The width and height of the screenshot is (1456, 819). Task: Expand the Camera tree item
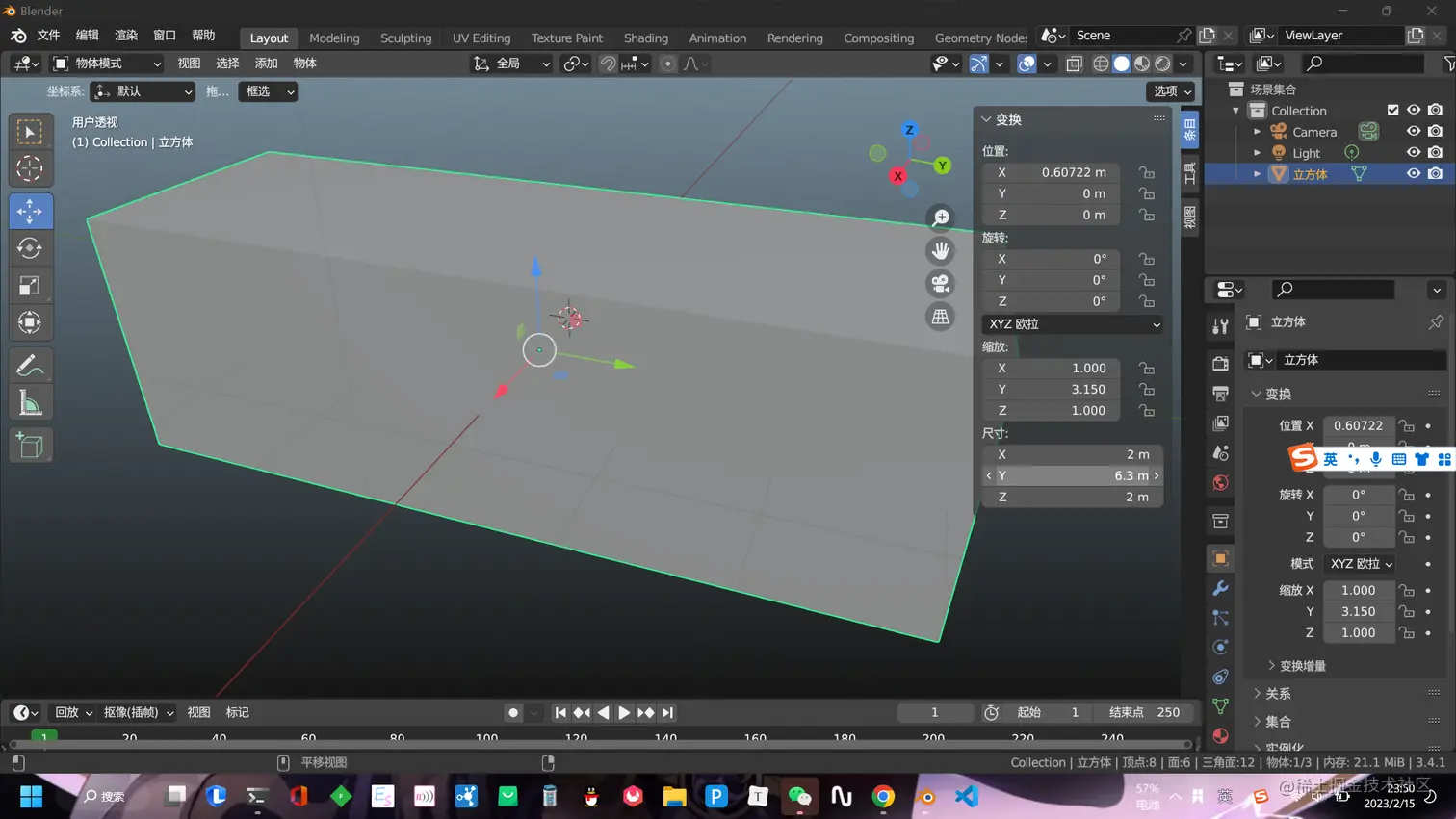point(1257,132)
